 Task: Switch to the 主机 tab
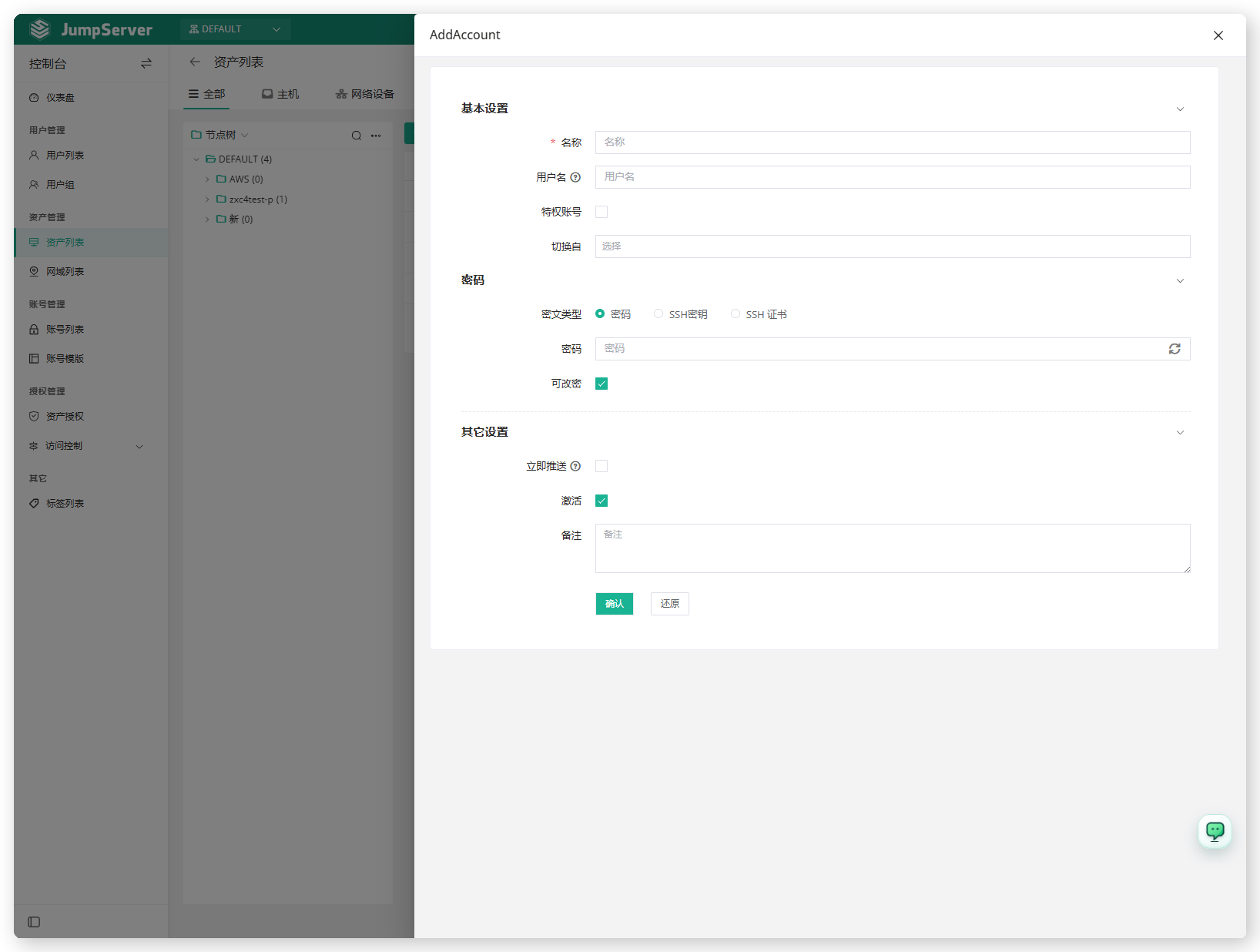pos(280,94)
